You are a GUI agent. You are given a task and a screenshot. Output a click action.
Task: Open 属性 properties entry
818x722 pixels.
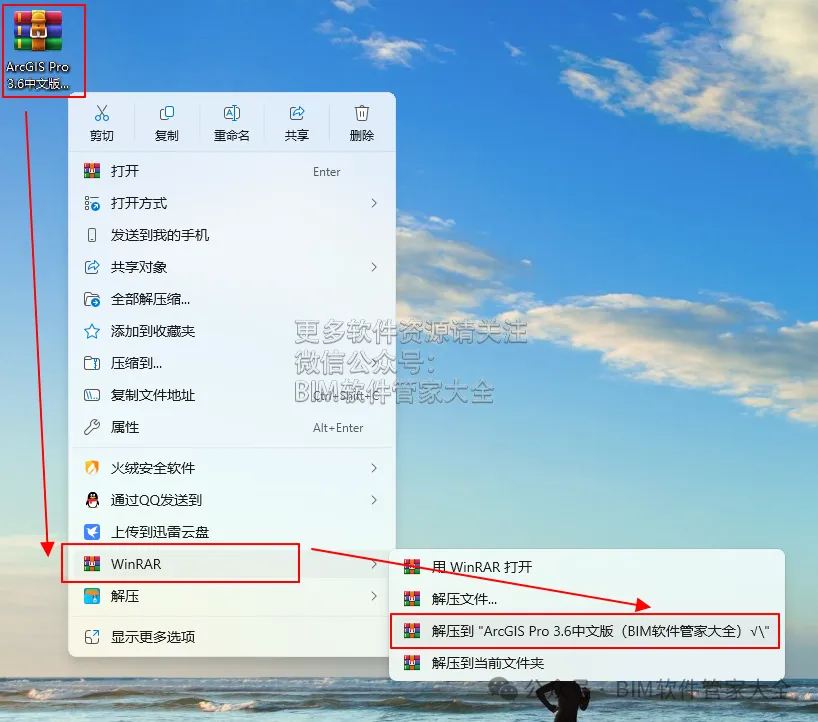pos(232,428)
